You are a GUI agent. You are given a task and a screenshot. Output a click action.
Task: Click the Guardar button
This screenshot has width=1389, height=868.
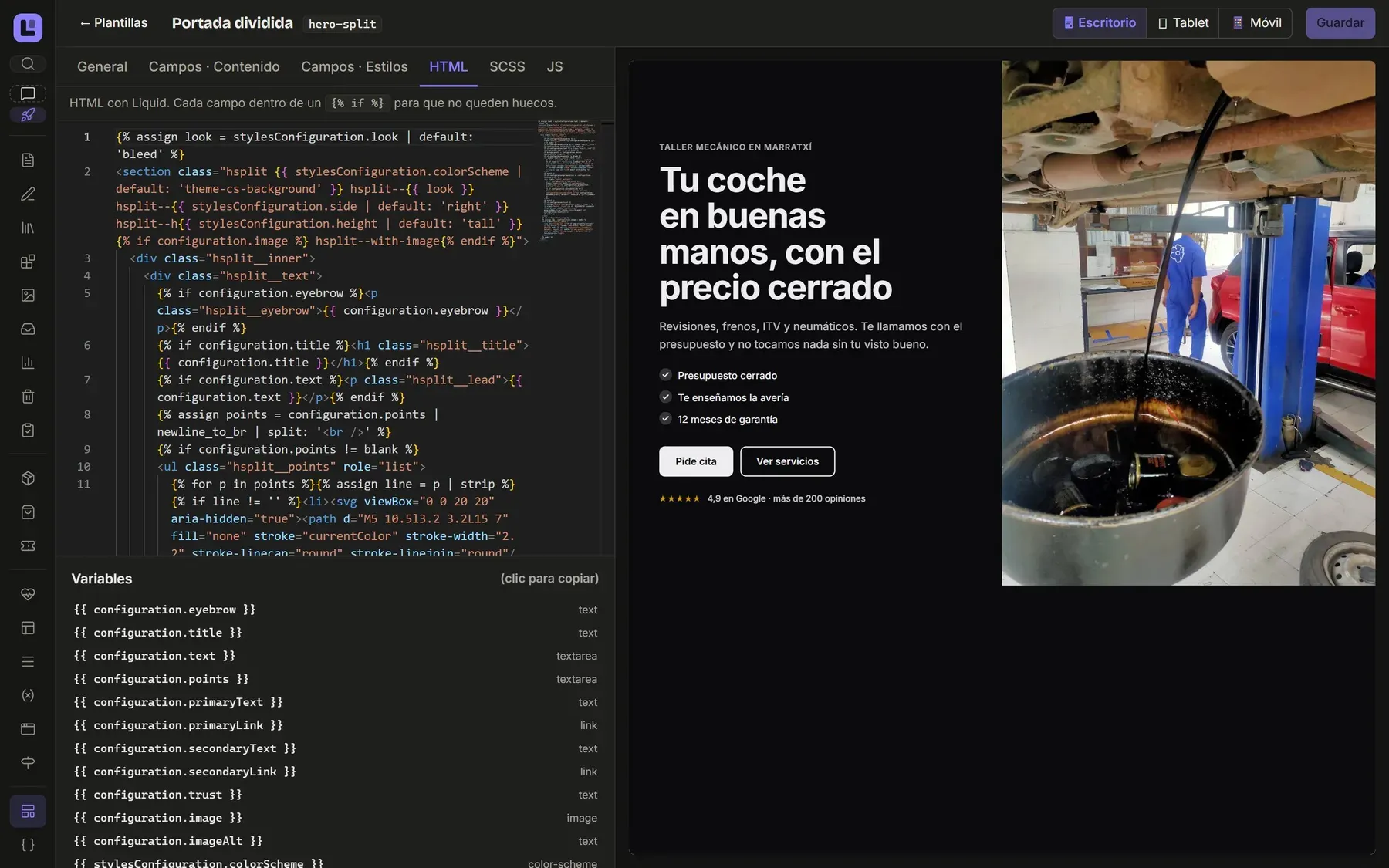point(1340,23)
